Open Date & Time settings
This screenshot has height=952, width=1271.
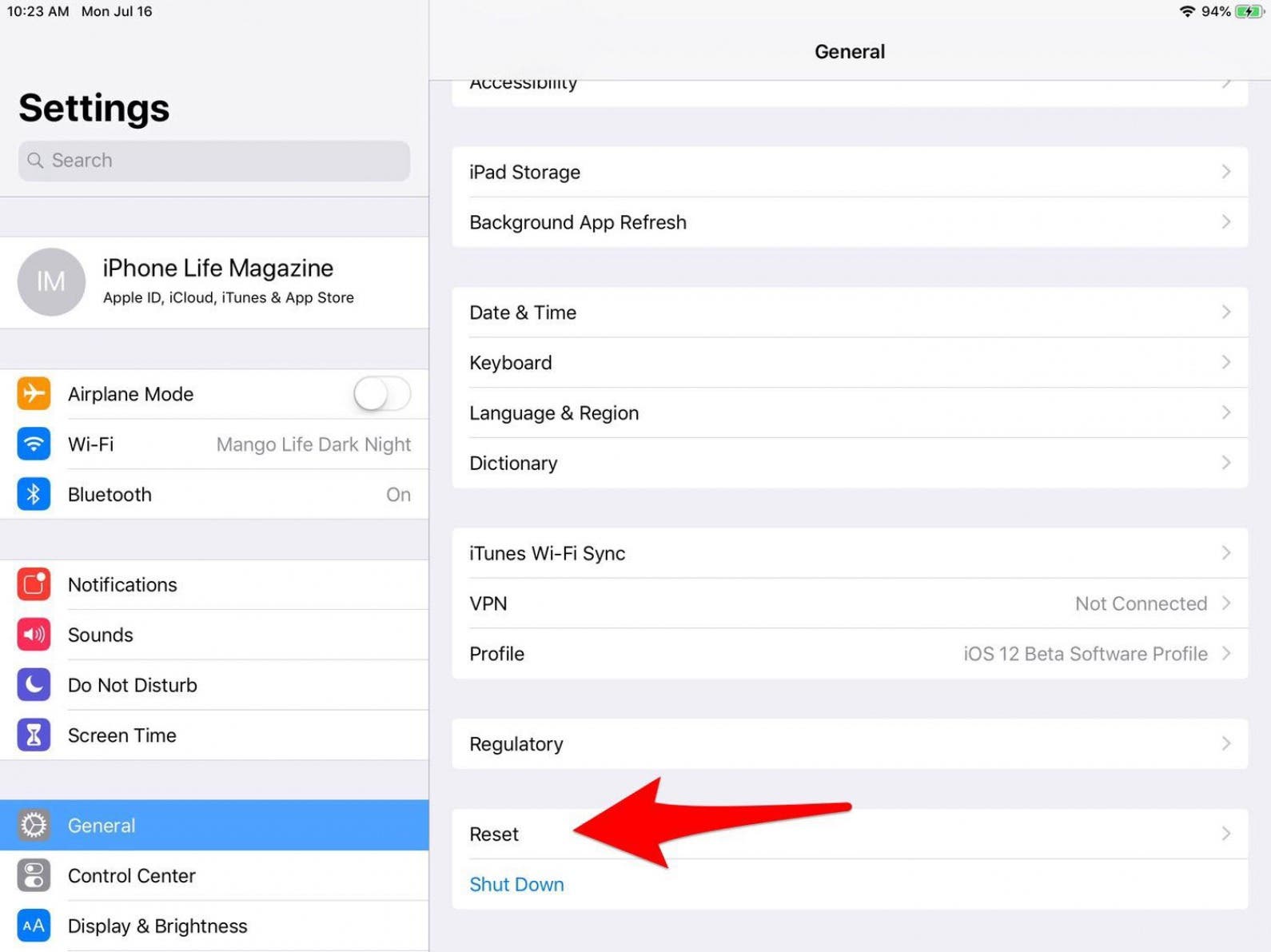[850, 312]
